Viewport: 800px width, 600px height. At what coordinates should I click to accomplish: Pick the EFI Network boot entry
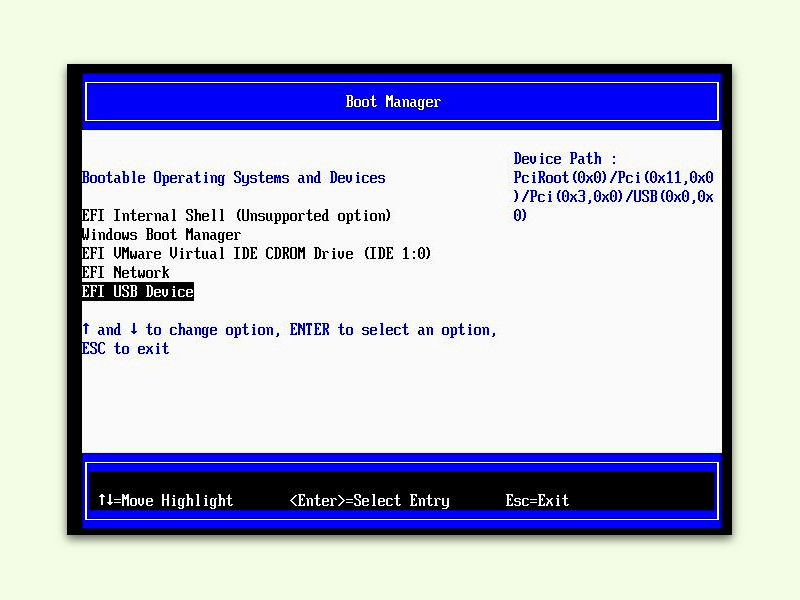point(126,272)
